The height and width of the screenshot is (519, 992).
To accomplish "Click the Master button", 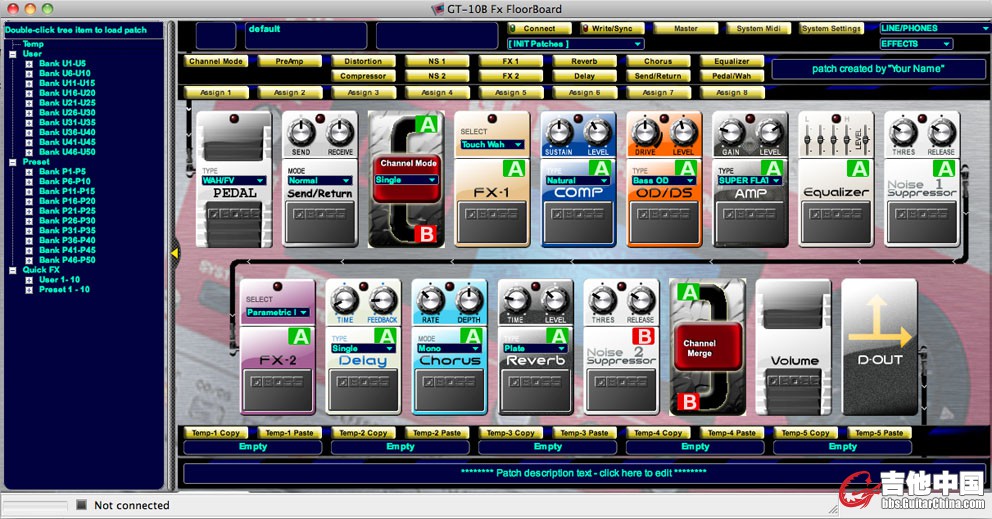I will point(686,28).
